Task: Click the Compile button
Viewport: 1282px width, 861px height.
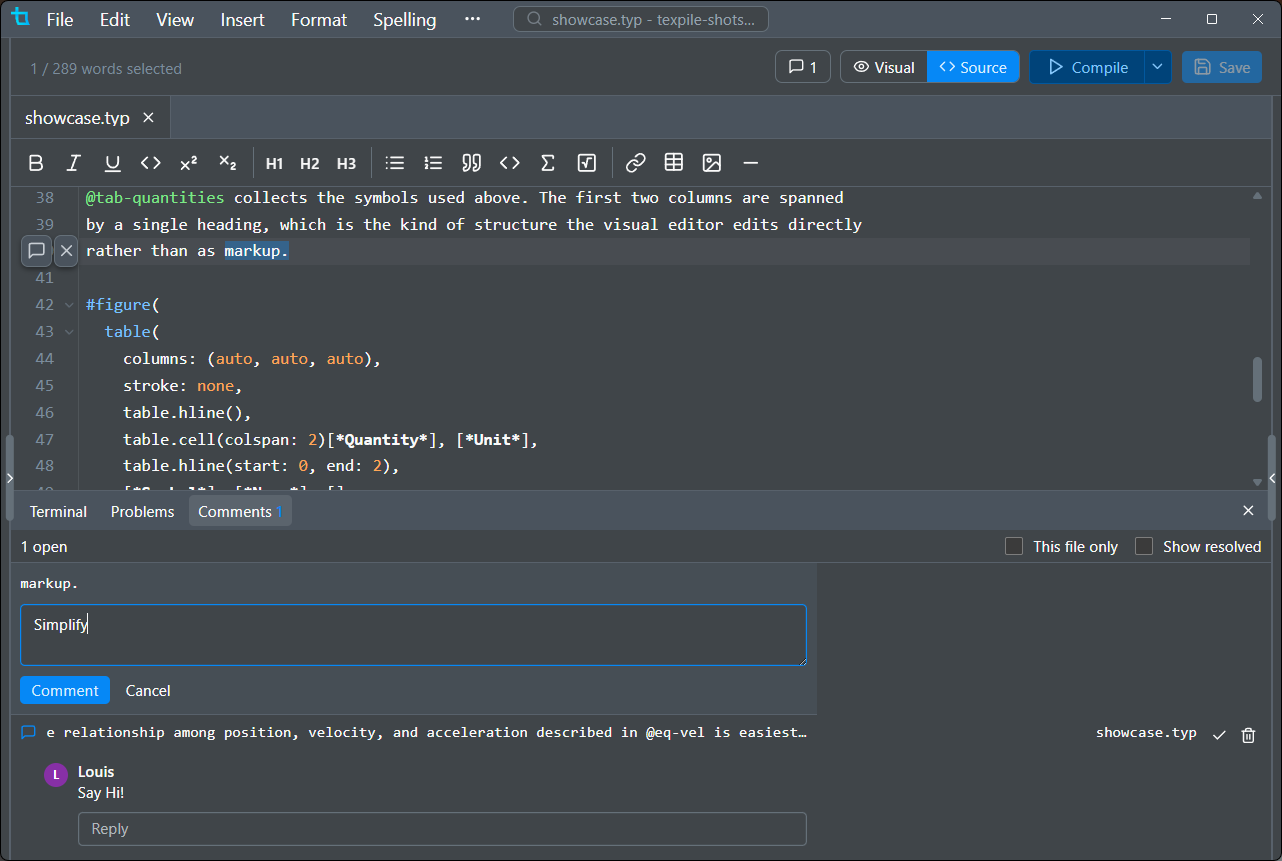Action: [x=1087, y=67]
